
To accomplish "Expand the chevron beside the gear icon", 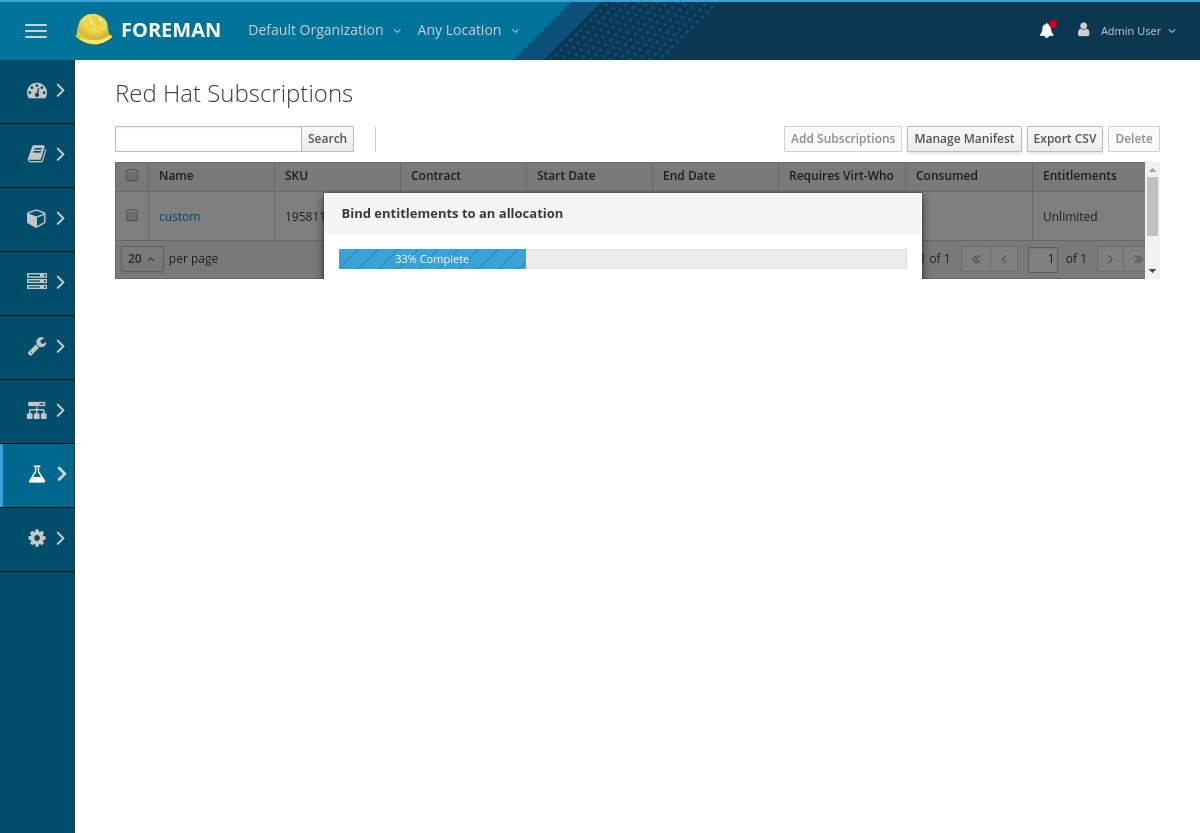I will coord(60,538).
